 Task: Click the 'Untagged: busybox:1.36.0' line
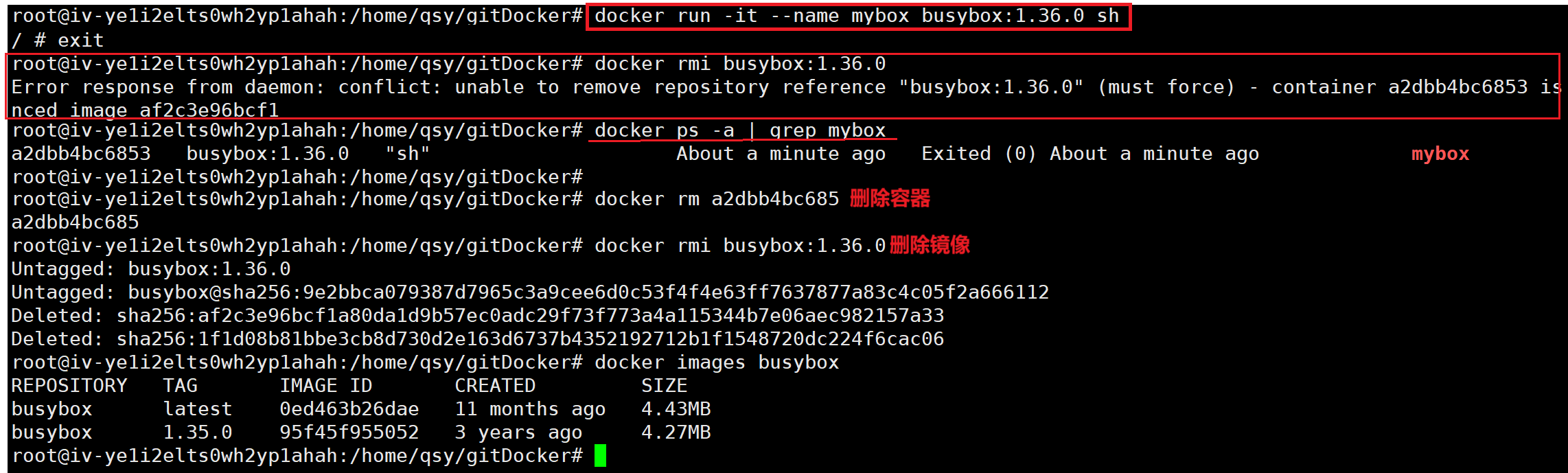pos(151,269)
